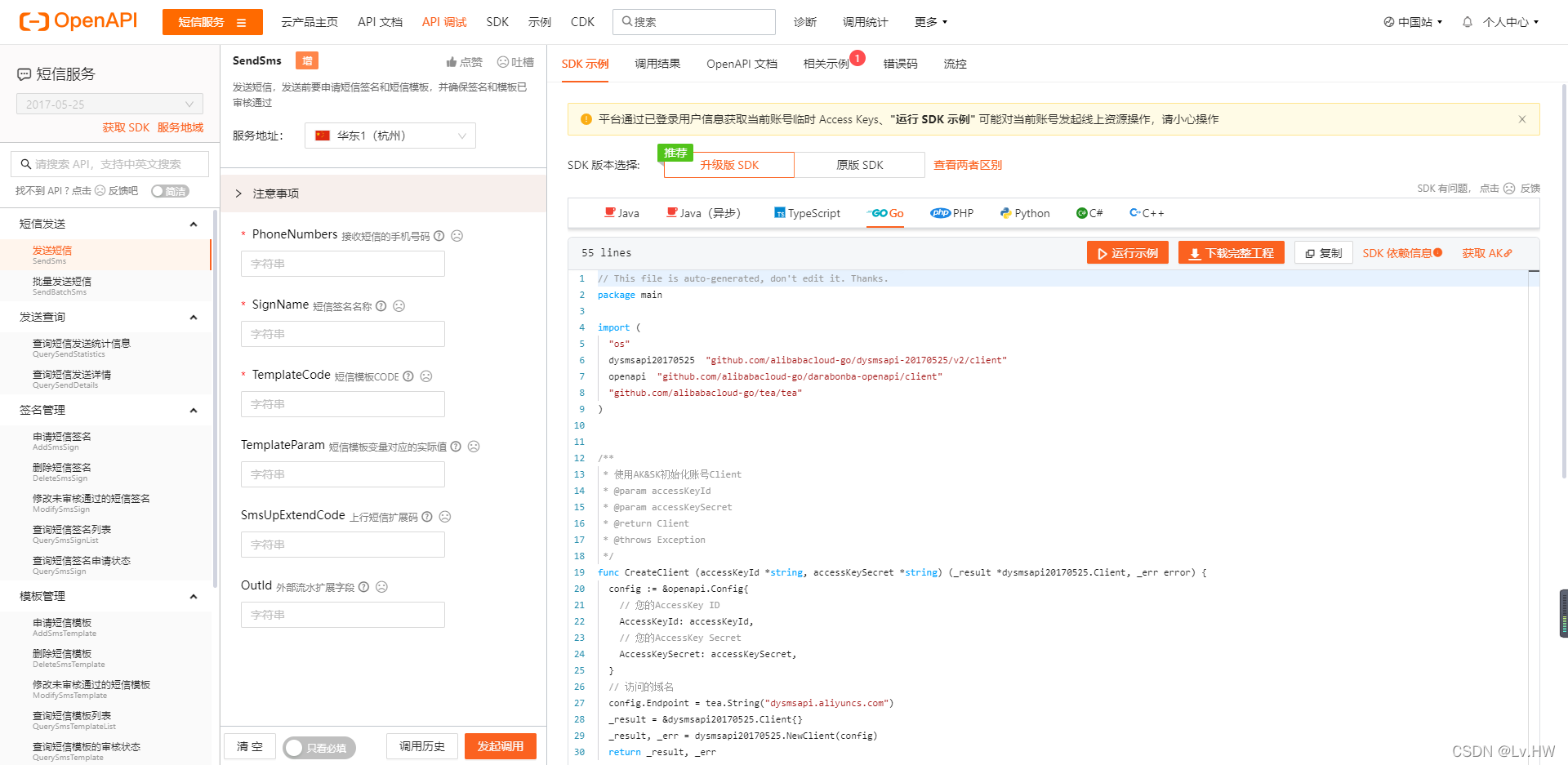Screen dimensions: 1568x765
Task: Open the 查看两者区别 link
Action: [x=968, y=165]
